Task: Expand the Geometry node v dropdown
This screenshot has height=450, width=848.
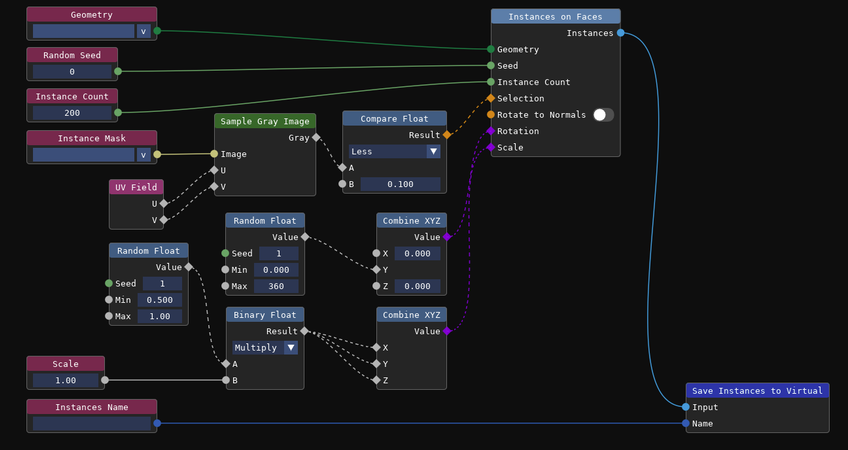Action: click(143, 31)
